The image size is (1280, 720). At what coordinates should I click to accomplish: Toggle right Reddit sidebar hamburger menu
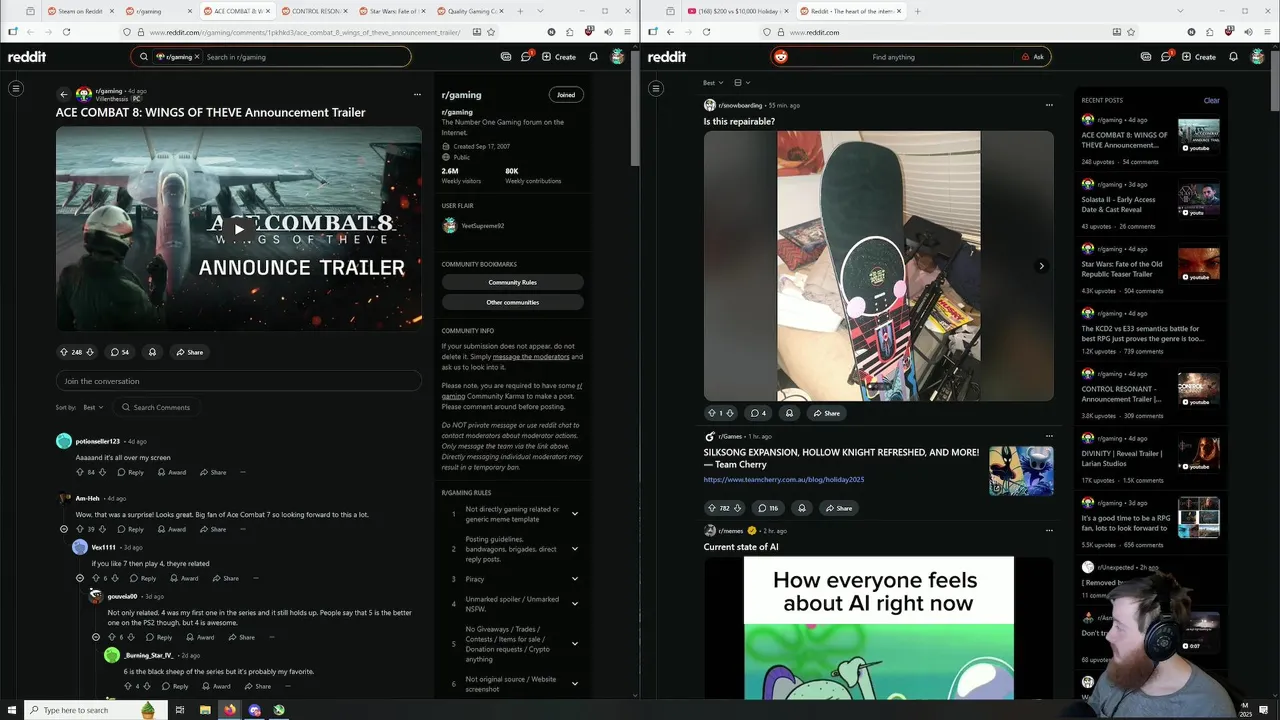pos(656,88)
